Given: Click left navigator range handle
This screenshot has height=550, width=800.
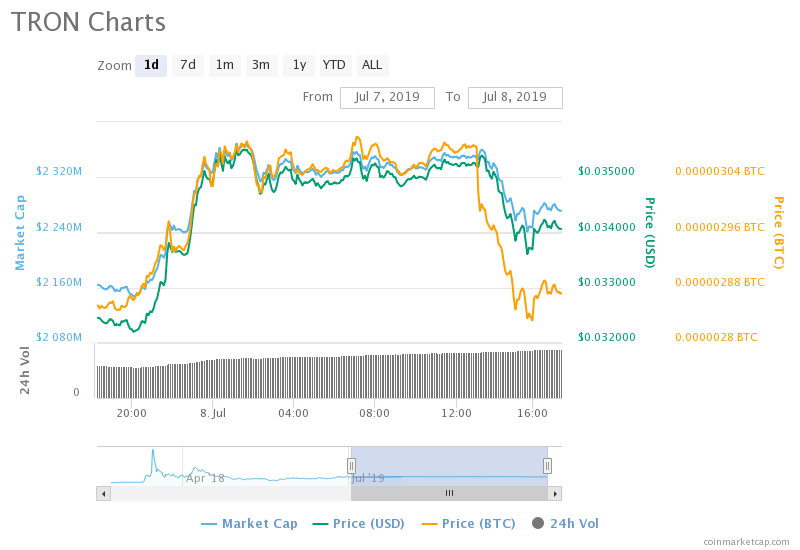Looking at the screenshot, I should (351, 465).
